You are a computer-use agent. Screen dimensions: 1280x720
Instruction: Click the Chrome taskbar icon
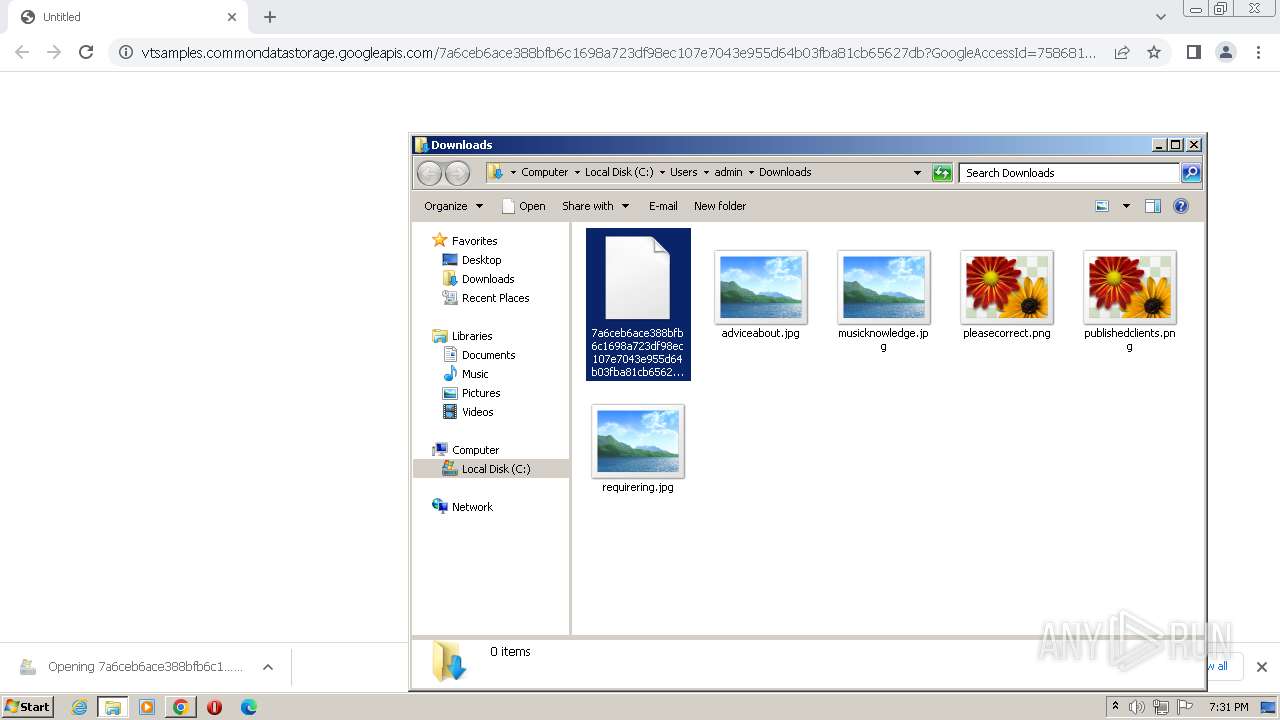180,707
